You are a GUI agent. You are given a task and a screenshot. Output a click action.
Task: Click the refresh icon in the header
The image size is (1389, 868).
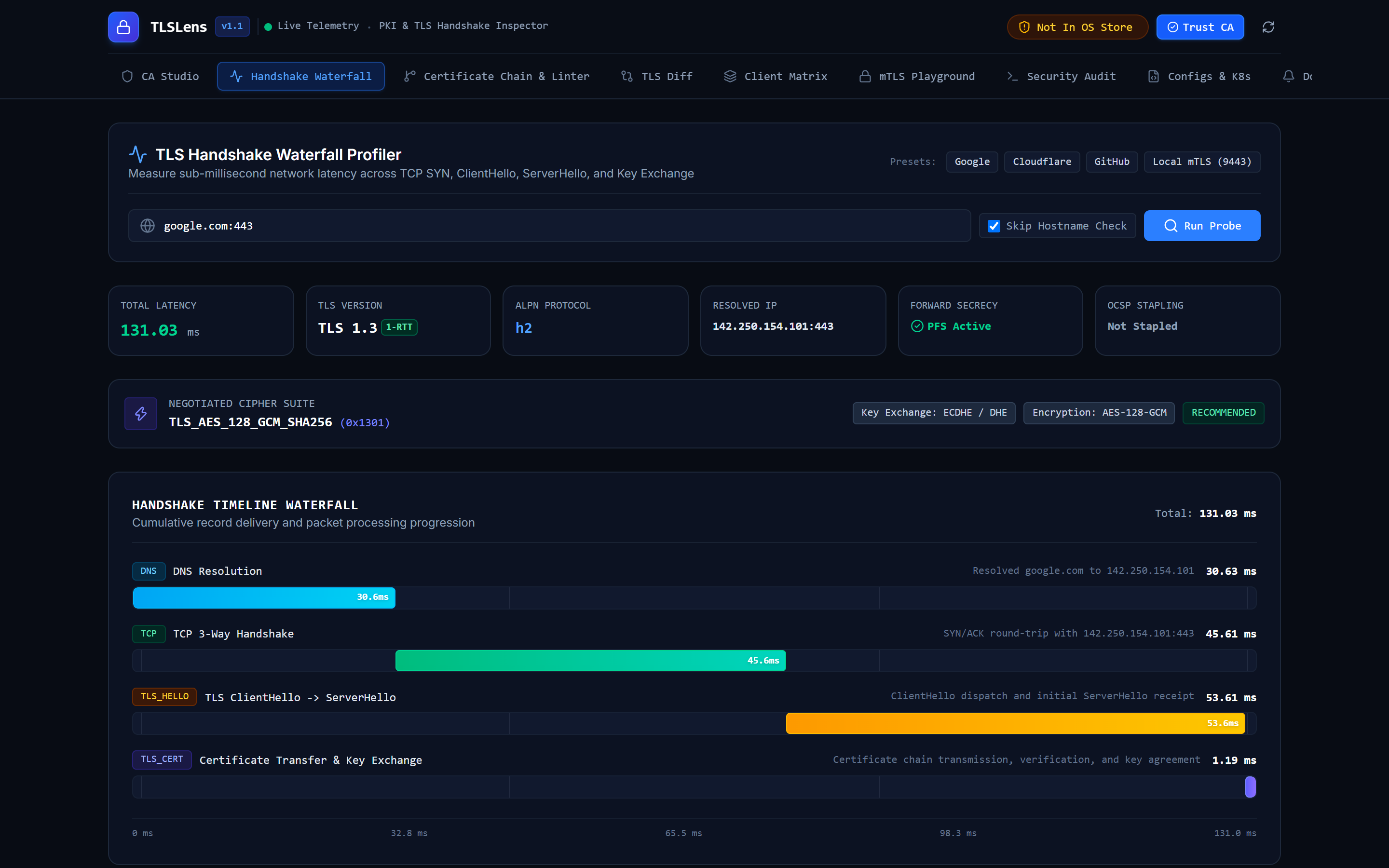tap(1268, 27)
